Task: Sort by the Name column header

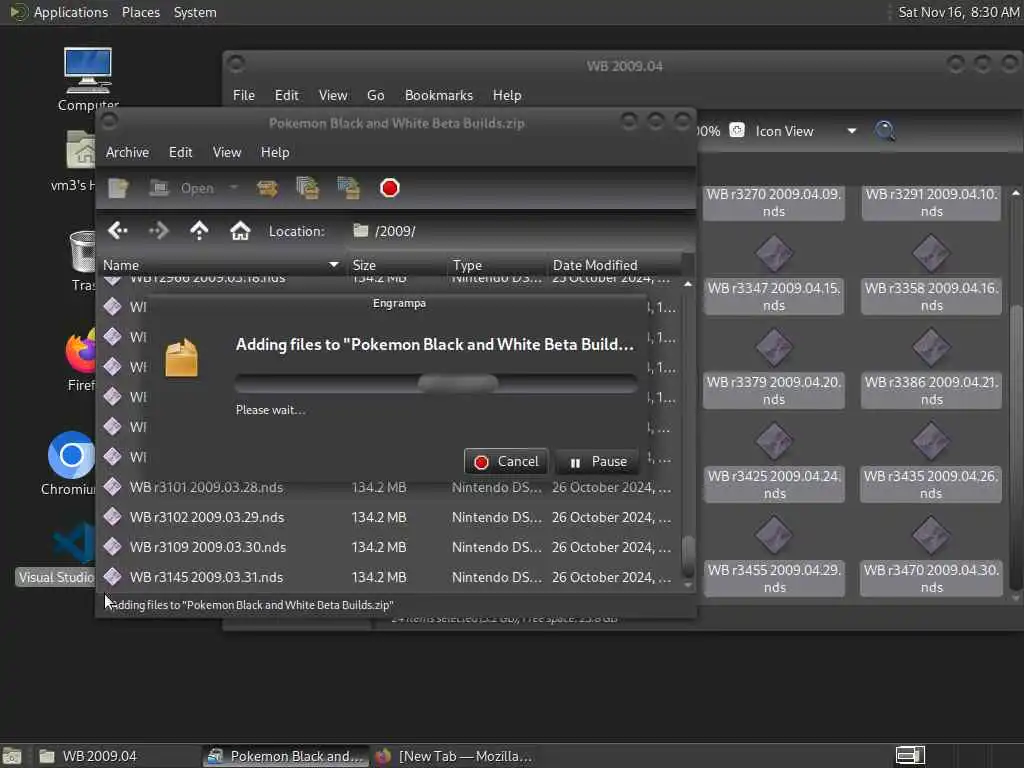Action: [221, 265]
